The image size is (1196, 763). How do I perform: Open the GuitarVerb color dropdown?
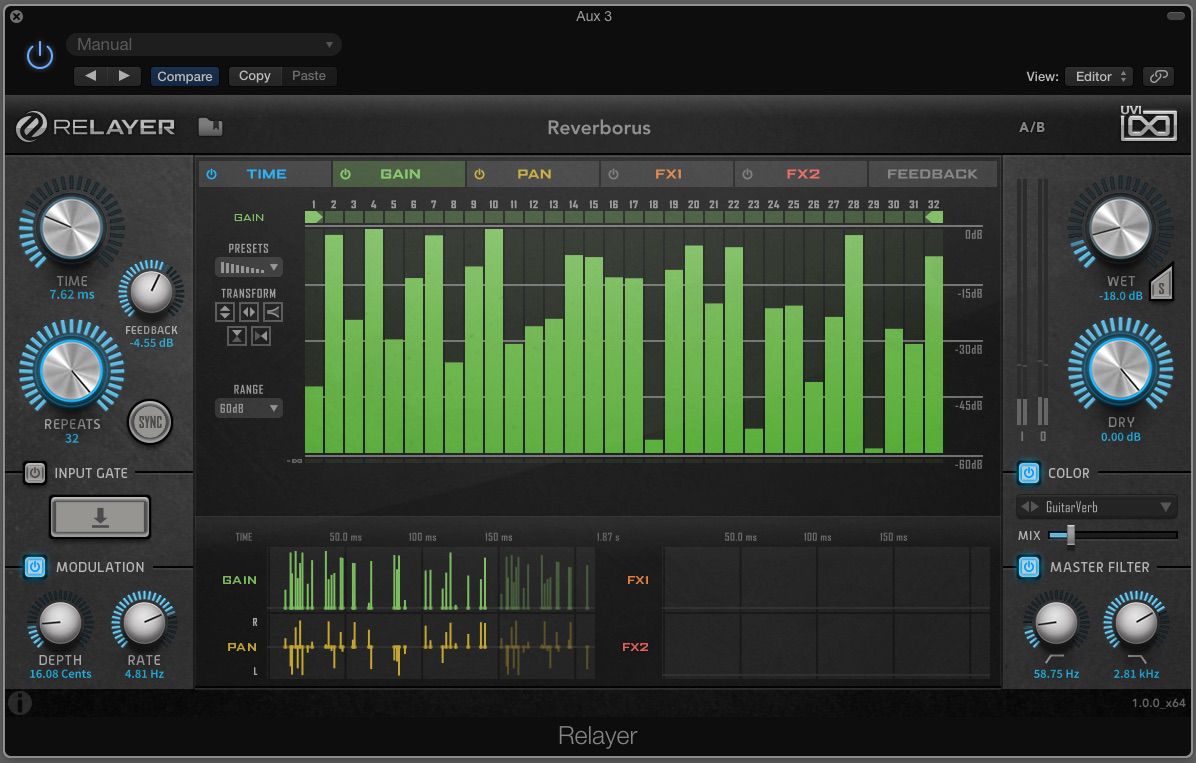[x=1096, y=507]
